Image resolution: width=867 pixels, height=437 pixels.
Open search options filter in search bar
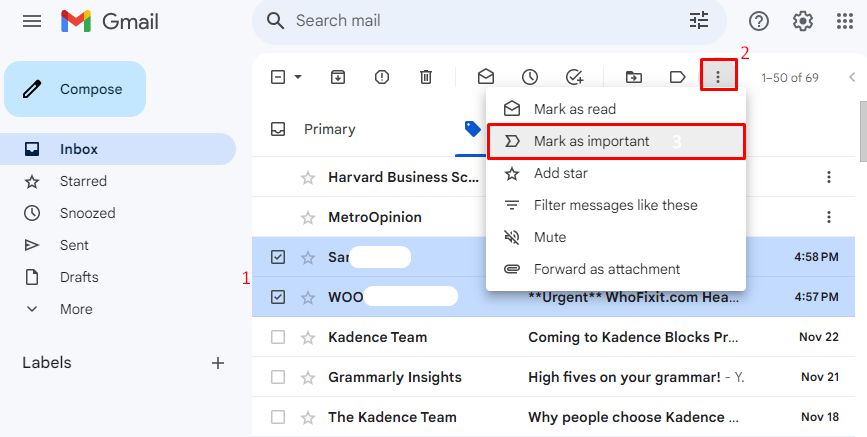pyautogui.click(x=698, y=21)
